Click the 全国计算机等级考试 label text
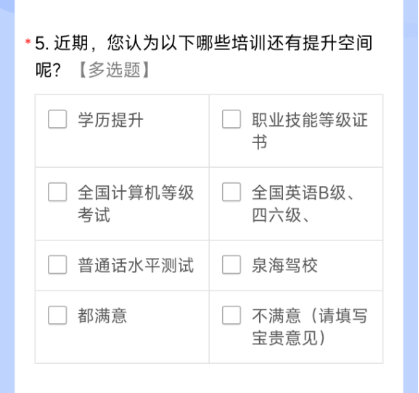This screenshot has width=419, height=393. click(136, 204)
